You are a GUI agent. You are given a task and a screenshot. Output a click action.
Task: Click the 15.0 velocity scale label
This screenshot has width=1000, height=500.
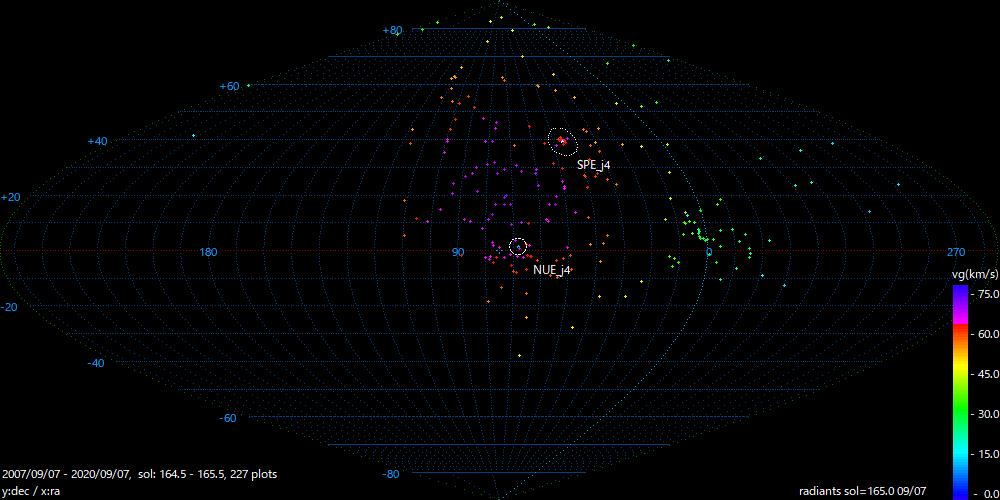[986, 453]
